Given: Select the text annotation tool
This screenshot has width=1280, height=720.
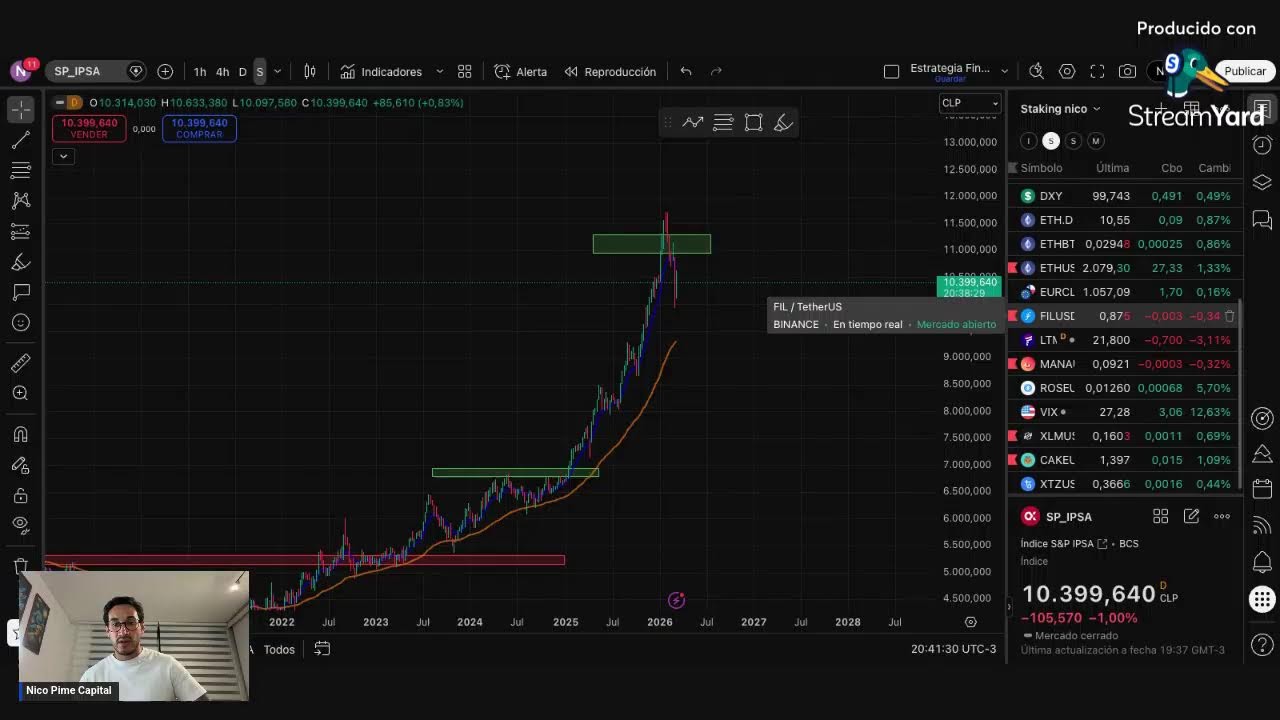Looking at the screenshot, I should click(x=21, y=292).
